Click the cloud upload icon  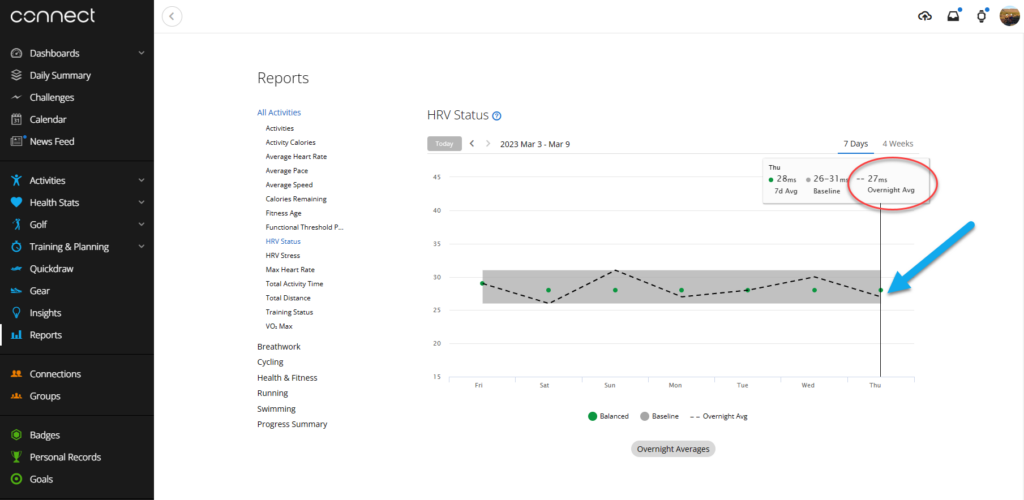tap(925, 16)
